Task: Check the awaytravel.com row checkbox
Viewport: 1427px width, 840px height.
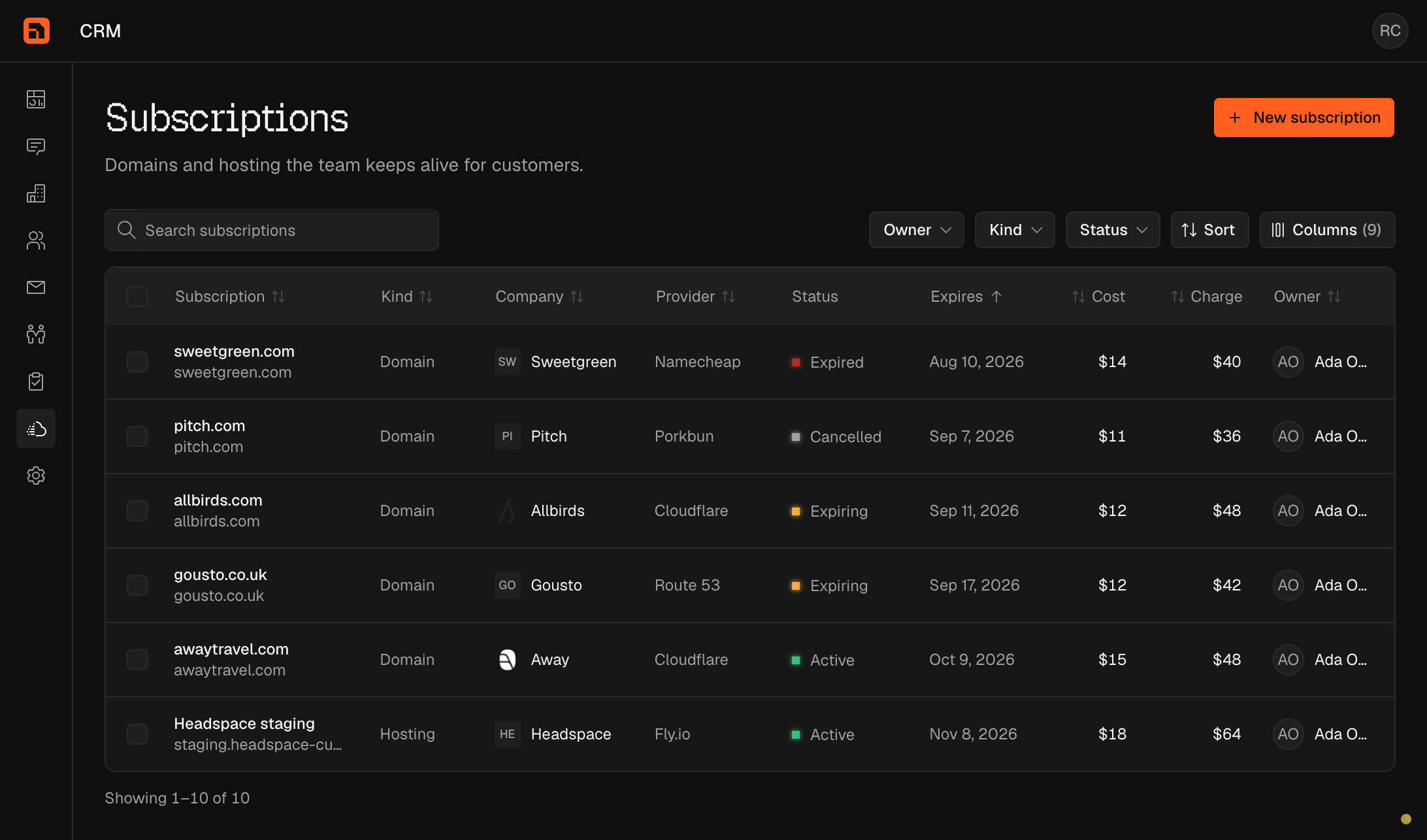Action: 137,660
